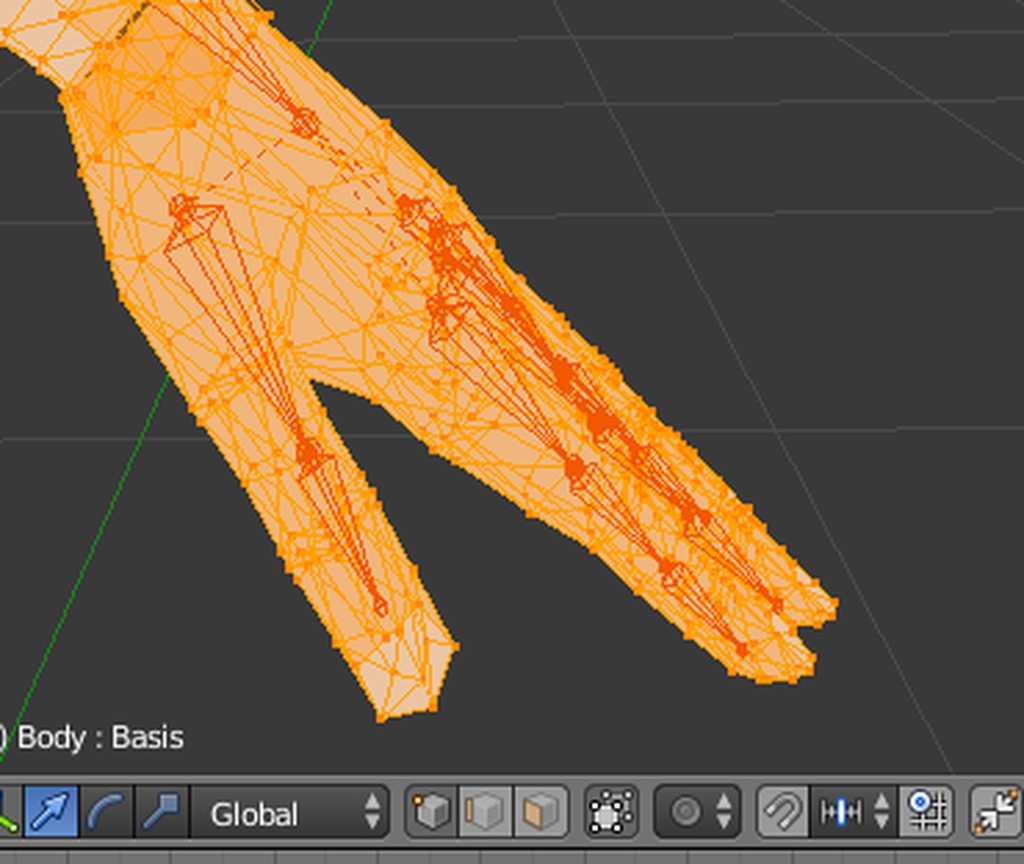1024x864 pixels.
Task: Switch to Face select mode
Action: coord(541,812)
